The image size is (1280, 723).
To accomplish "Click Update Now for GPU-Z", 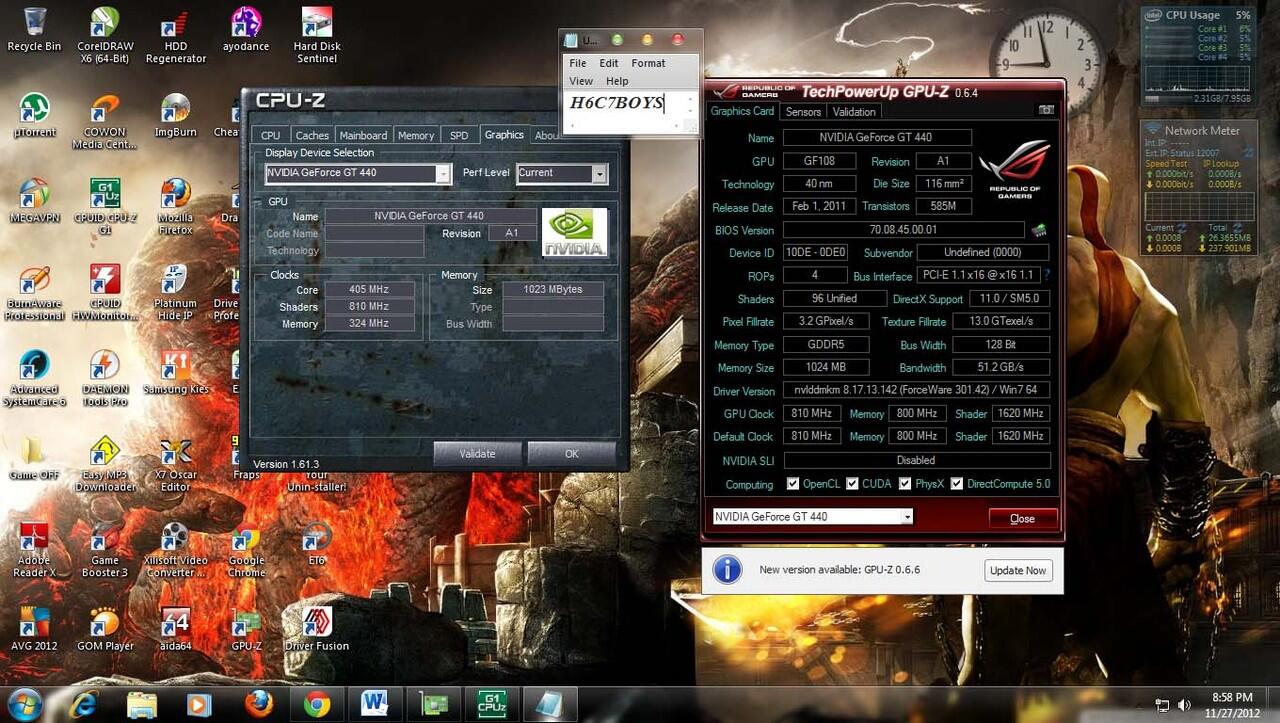I will coord(1018,570).
